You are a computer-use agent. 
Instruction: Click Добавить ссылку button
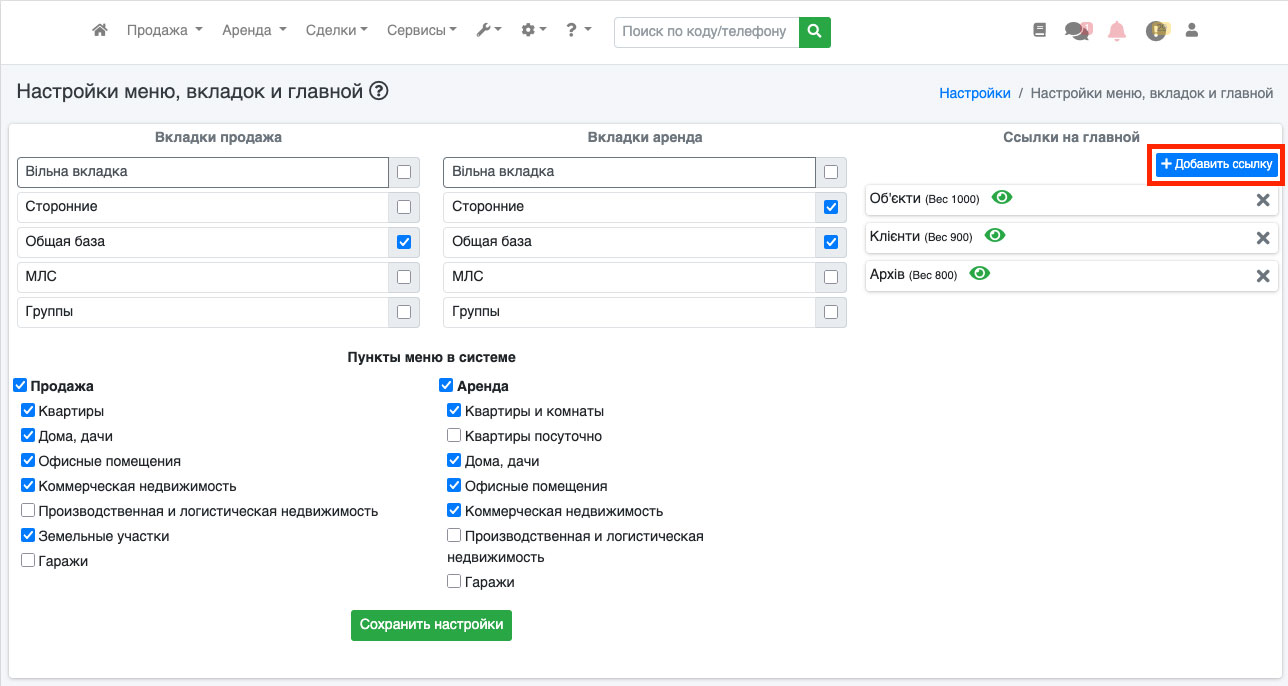pyautogui.click(x=1217, y=164)
